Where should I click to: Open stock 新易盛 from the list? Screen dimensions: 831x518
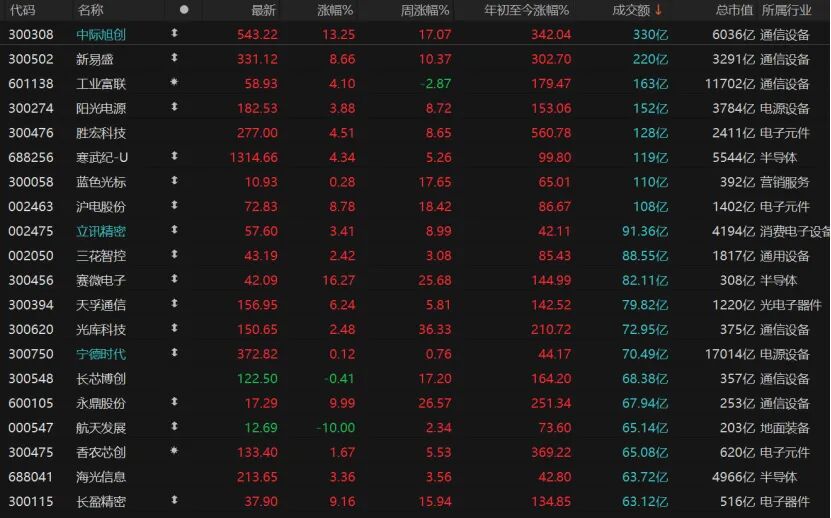click(x=95, y=59)
